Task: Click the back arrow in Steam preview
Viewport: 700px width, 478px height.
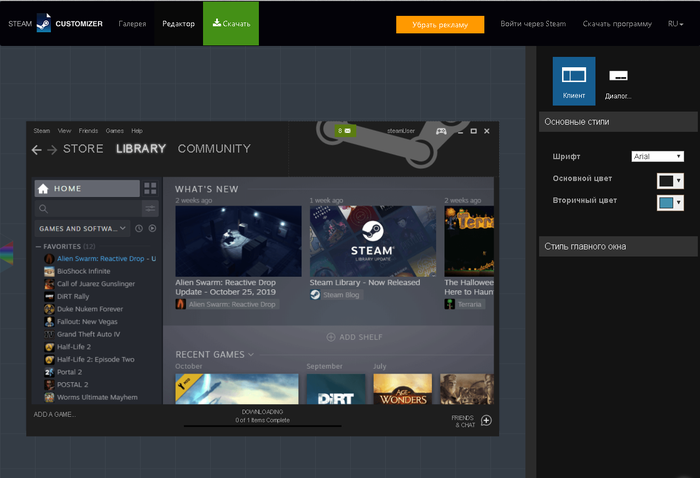Action: [x=37, y=150]
